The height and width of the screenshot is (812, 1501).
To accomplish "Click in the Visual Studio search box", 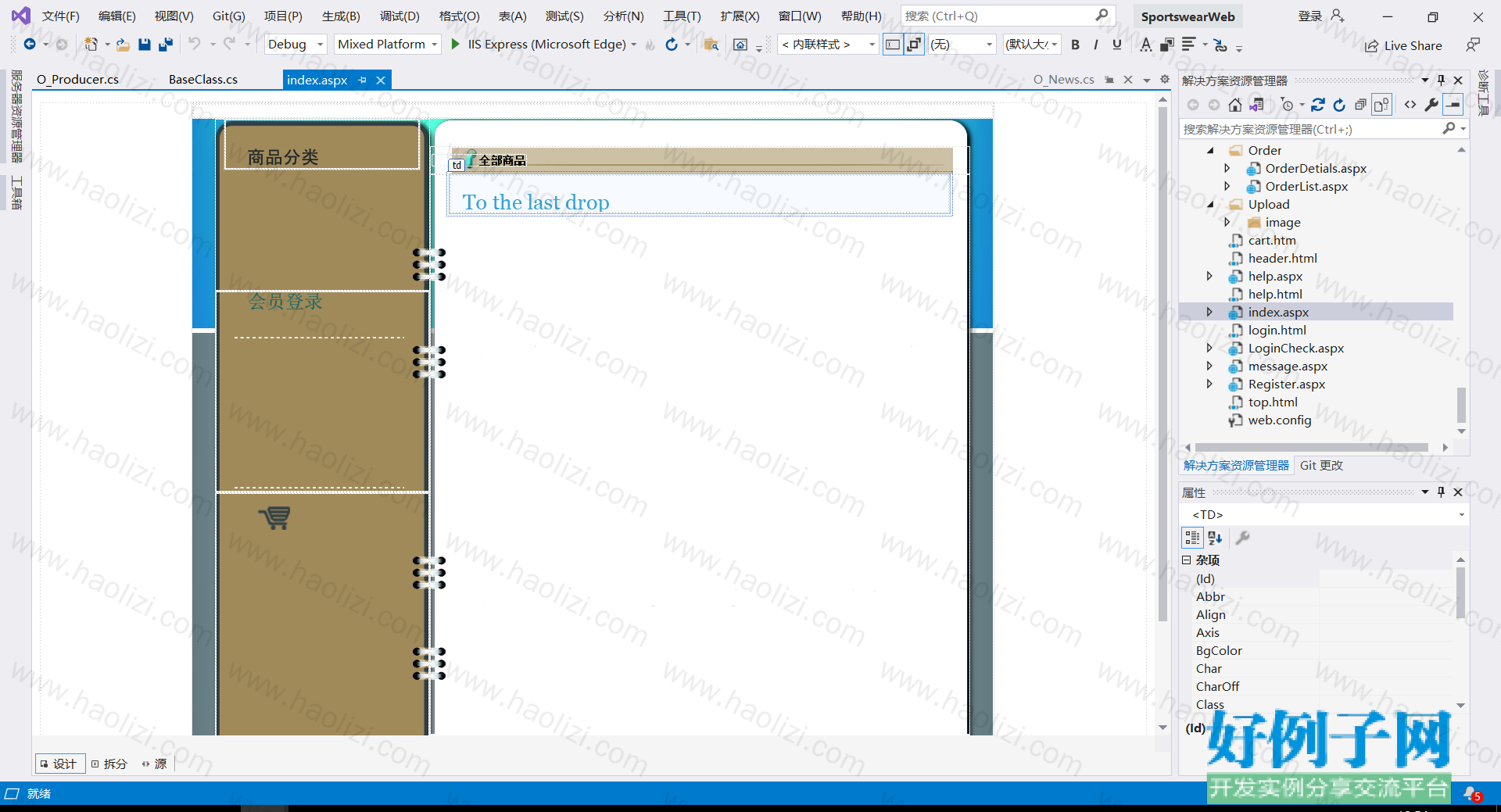I will tap(1007, 16).
